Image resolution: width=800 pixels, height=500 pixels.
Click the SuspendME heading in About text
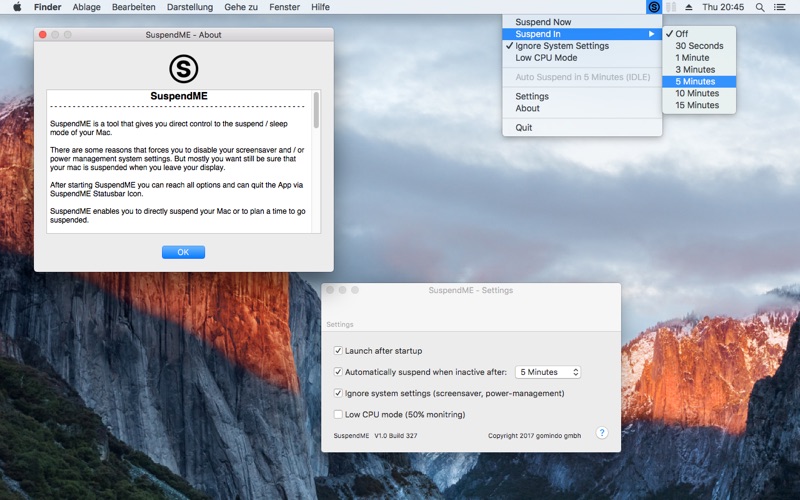tap(179, 96)
